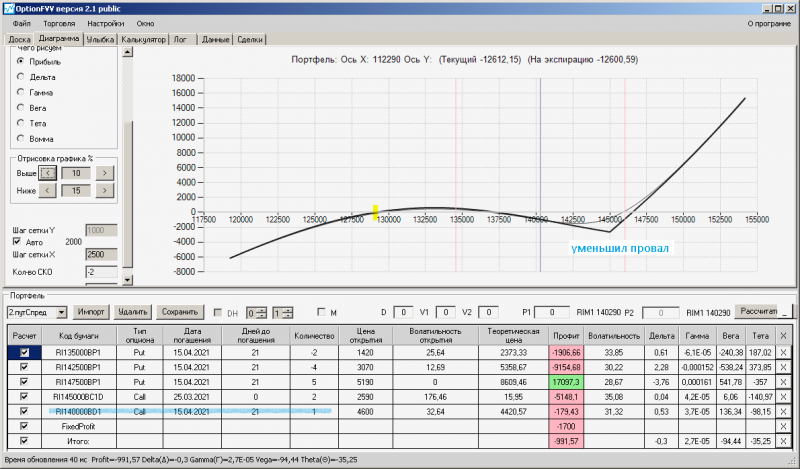This screenshot has height=469, width=800.
Task: Increase the Ниже chart percentage
Action: (105, 191)
